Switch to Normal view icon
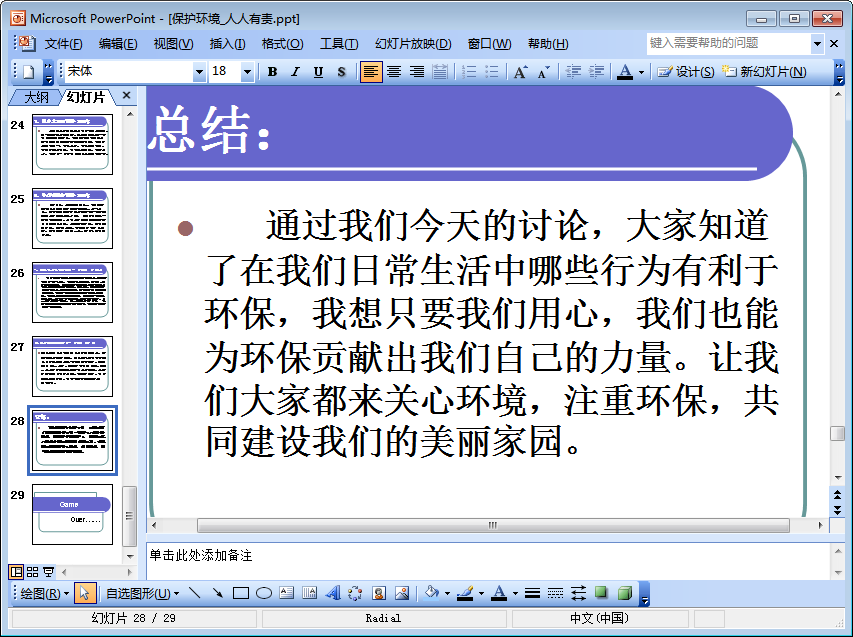 coord(16,572)
